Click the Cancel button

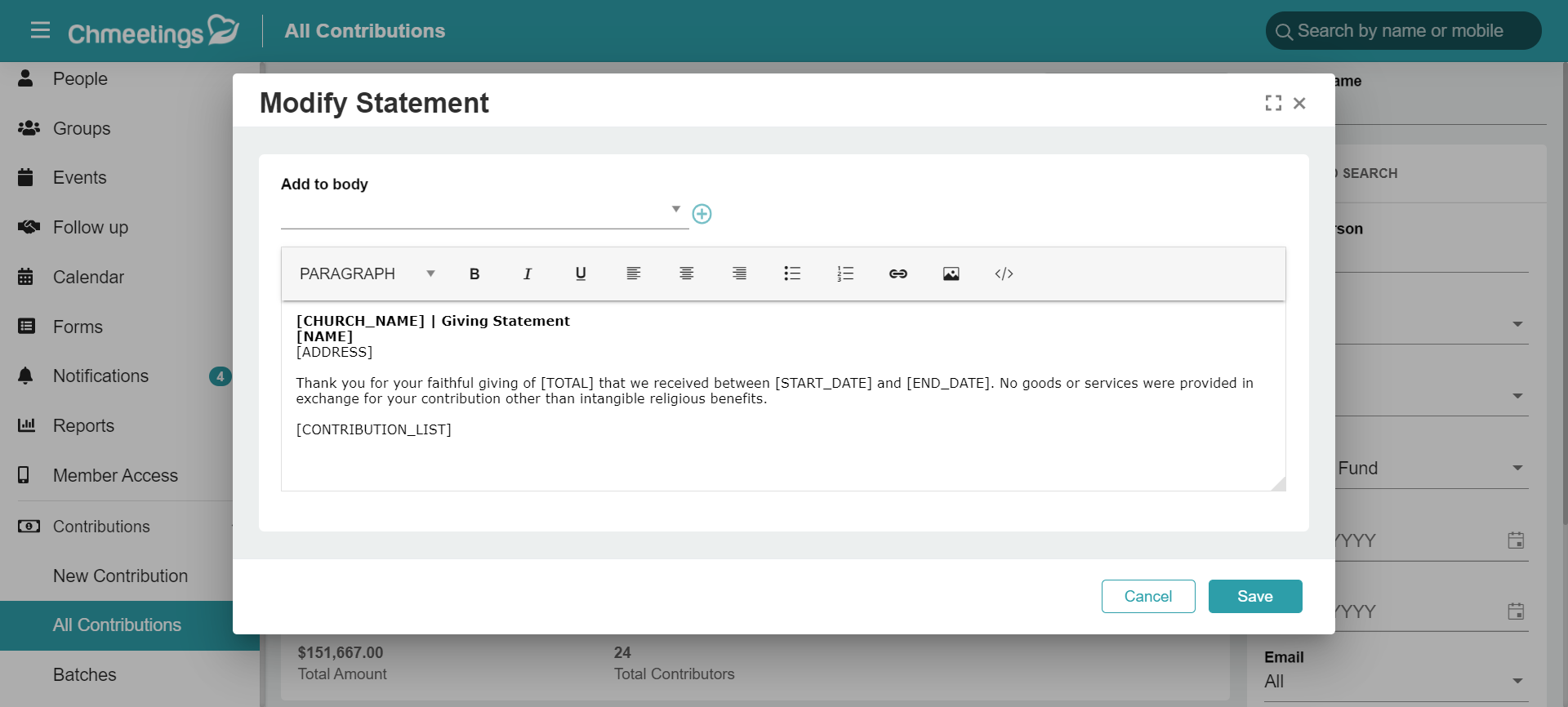(x=1148, y=596)
